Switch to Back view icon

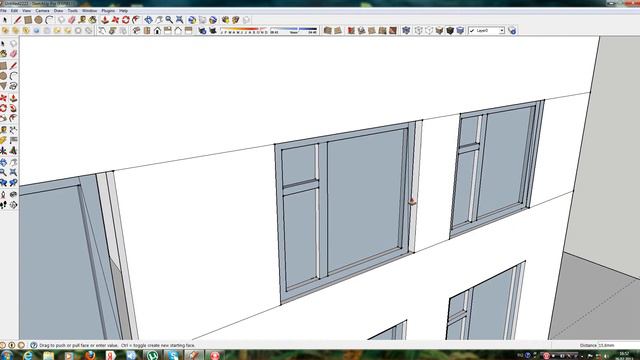[178, 31]
